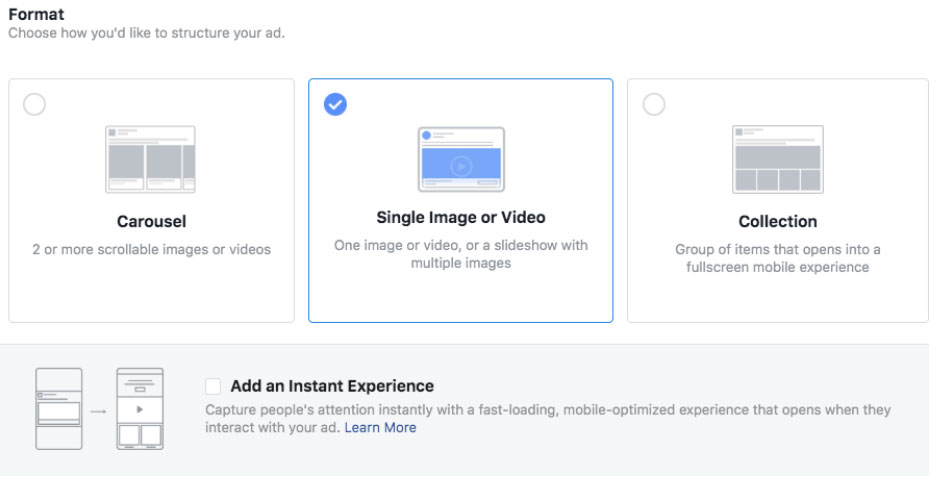The height and width of the screenshot is (483, 937).
Task: Enable the Add an Instant Experience checkbox
Action: [x=213, y=386]
